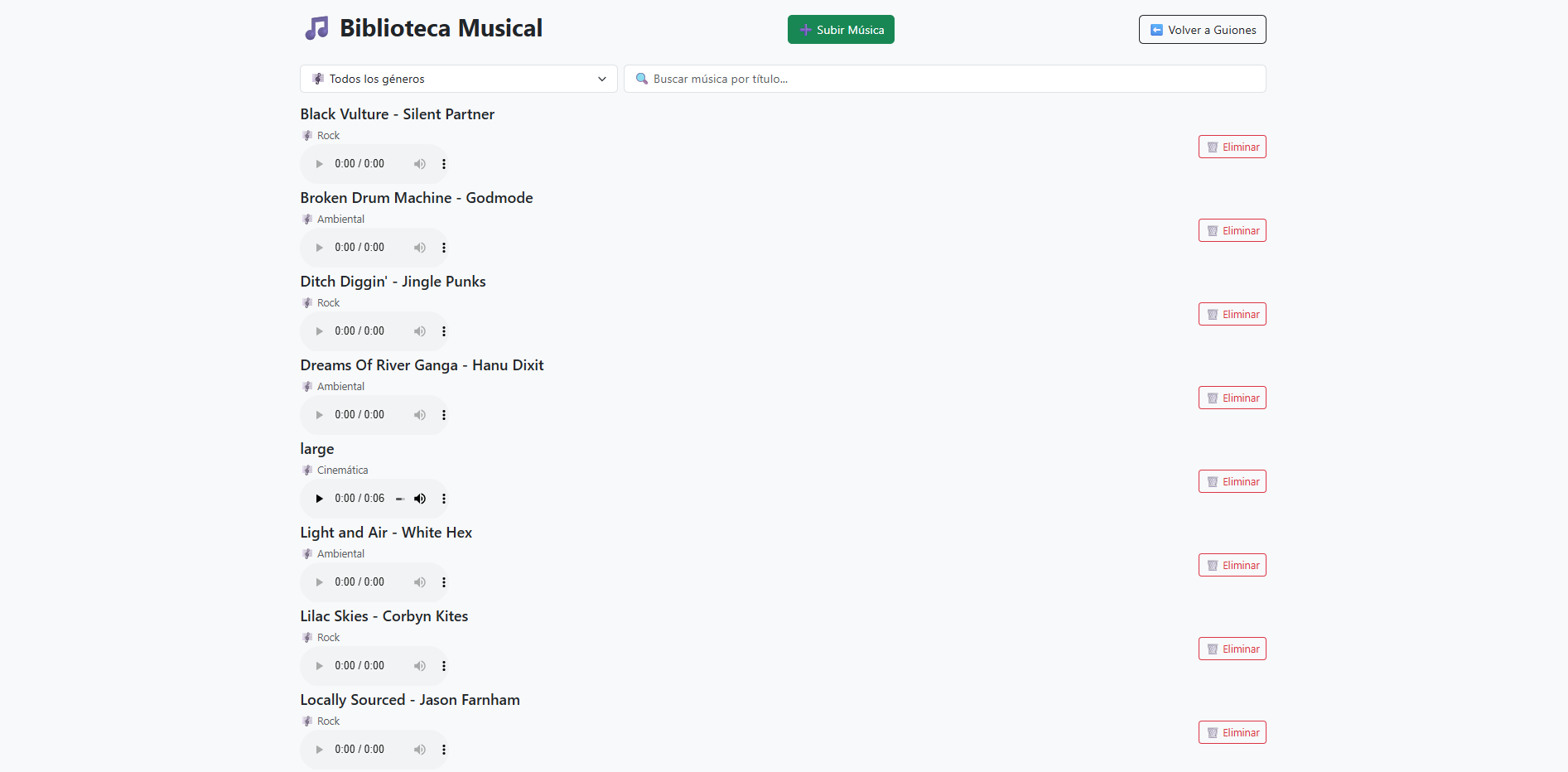Open three-dot menu for Ditch Diggin' player

(444, 331)
